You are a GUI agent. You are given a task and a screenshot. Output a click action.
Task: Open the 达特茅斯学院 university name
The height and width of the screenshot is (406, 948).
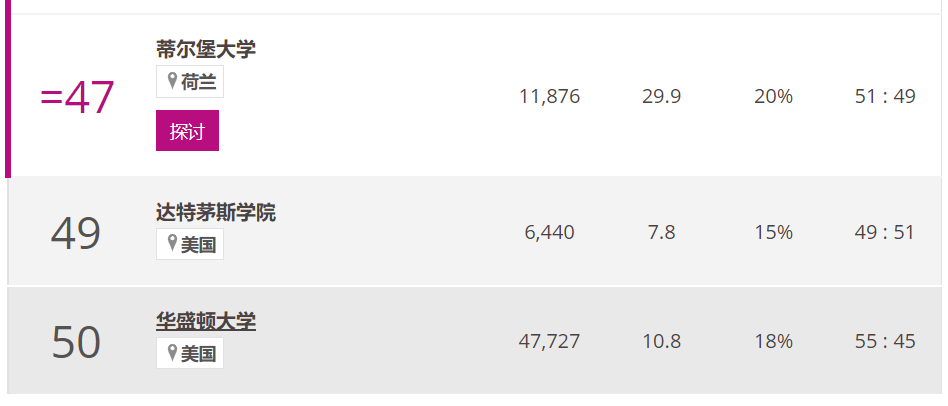coord(216,213)
